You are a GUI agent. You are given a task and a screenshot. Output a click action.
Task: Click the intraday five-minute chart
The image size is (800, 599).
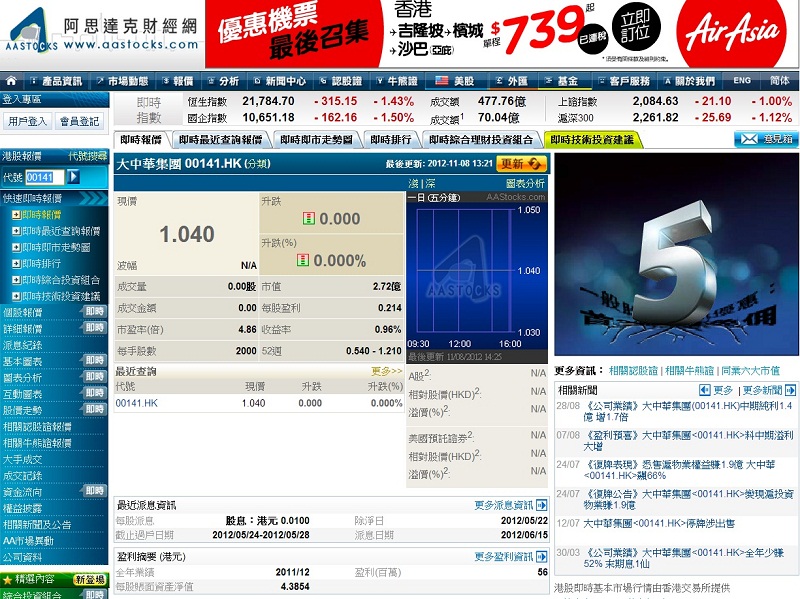477,276
